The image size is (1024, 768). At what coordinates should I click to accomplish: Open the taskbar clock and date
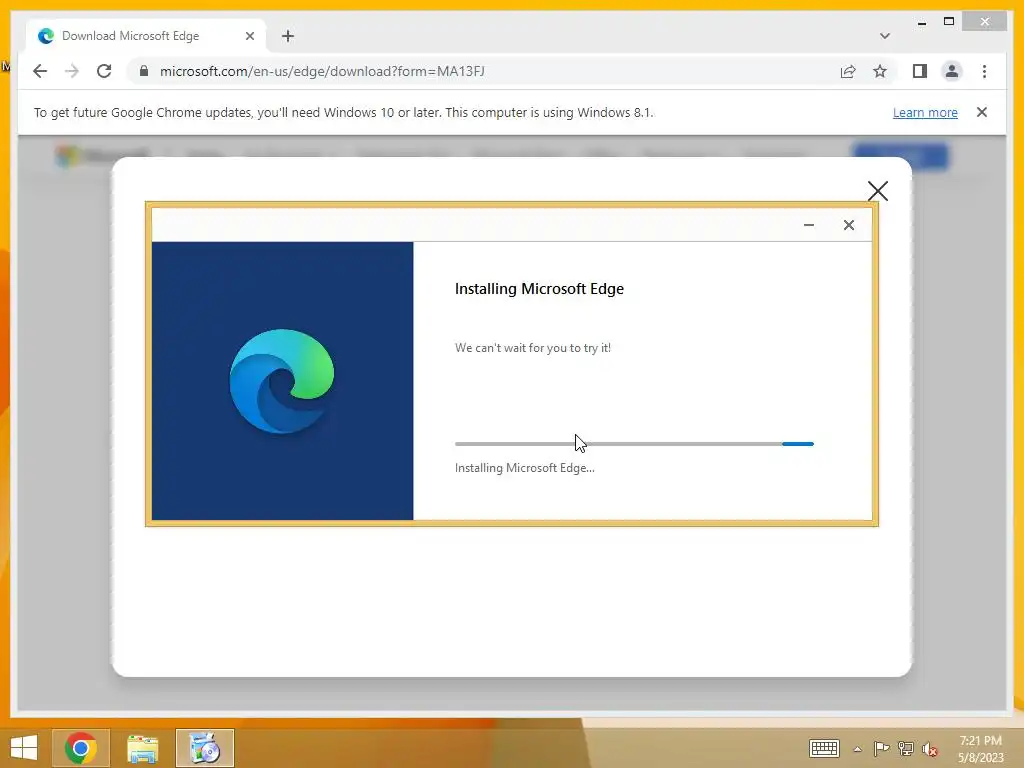[980, 749]
